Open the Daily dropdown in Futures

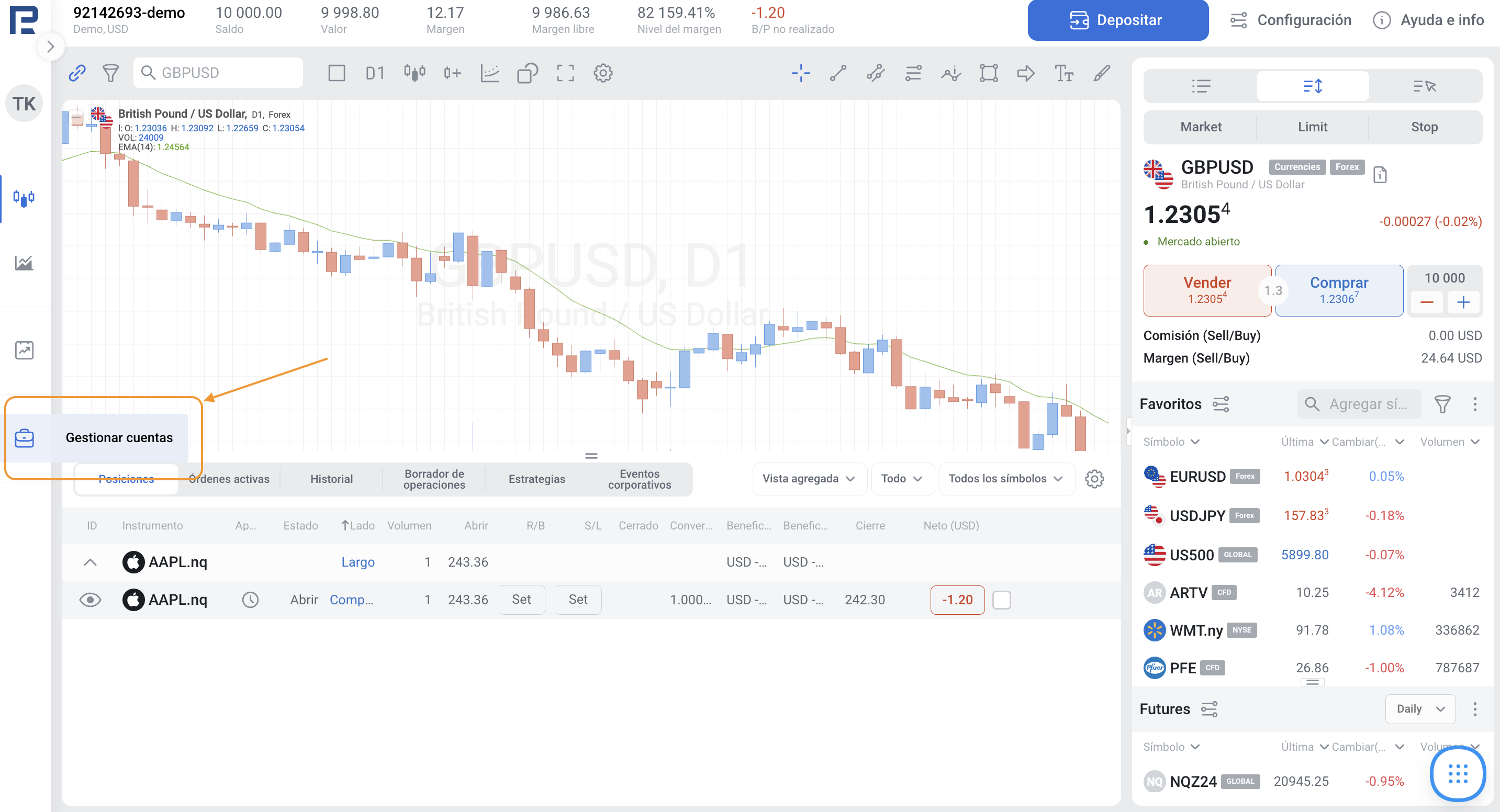[1419, 708]
